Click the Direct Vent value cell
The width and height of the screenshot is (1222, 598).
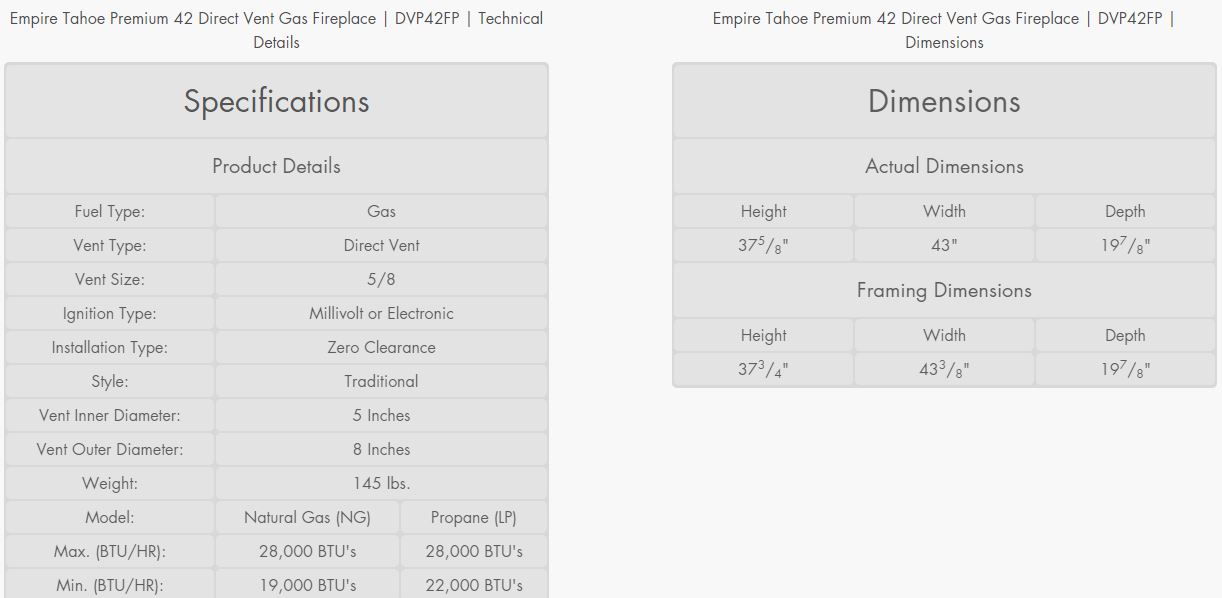[x=381, y=245]
